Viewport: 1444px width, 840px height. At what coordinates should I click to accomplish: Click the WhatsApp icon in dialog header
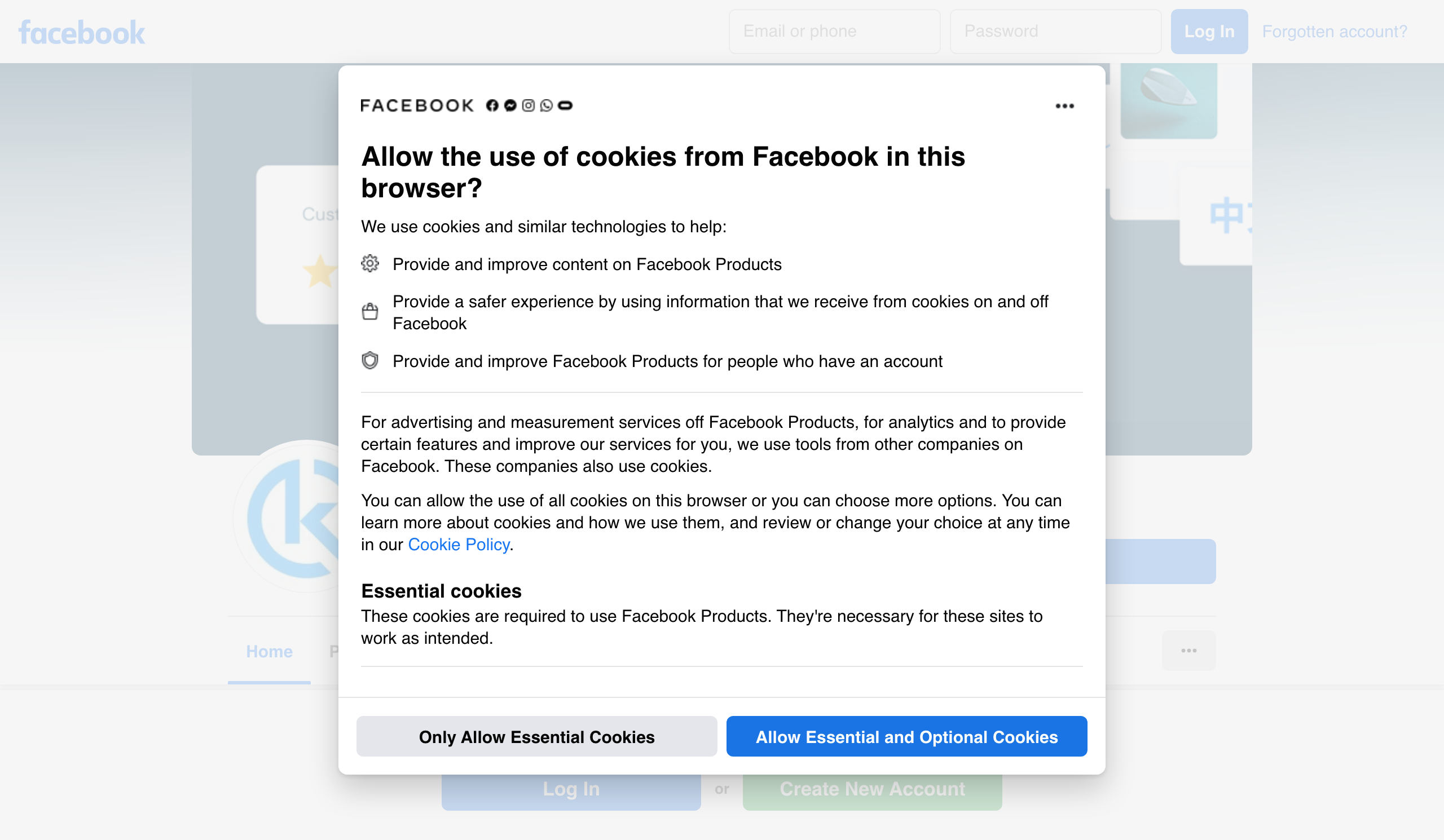[x=547, y=105]
